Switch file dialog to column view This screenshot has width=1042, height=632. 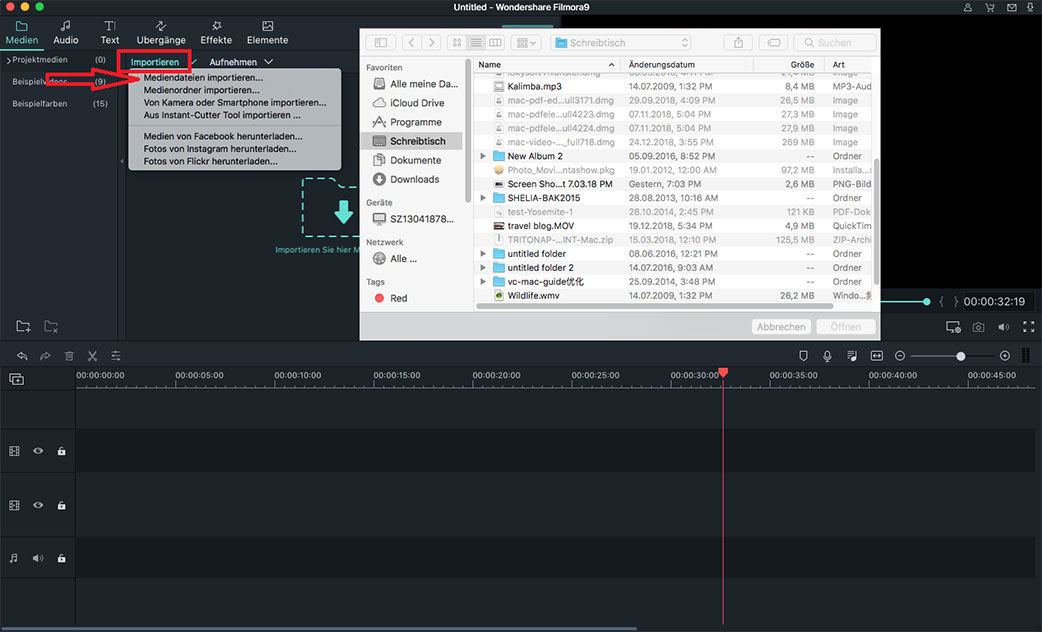495,43
